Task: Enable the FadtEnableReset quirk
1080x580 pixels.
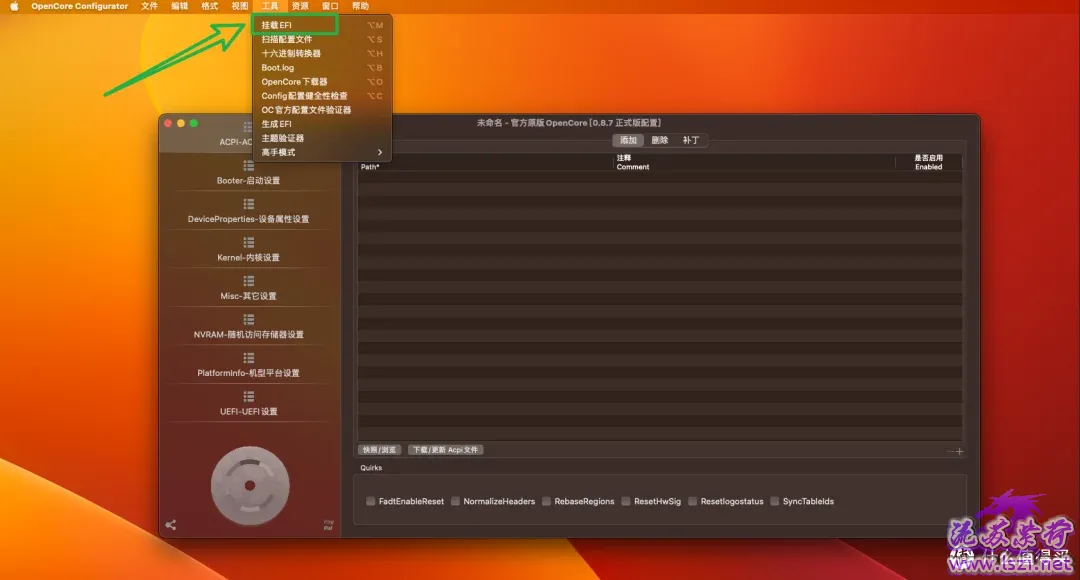Action: tap(371, 501)
